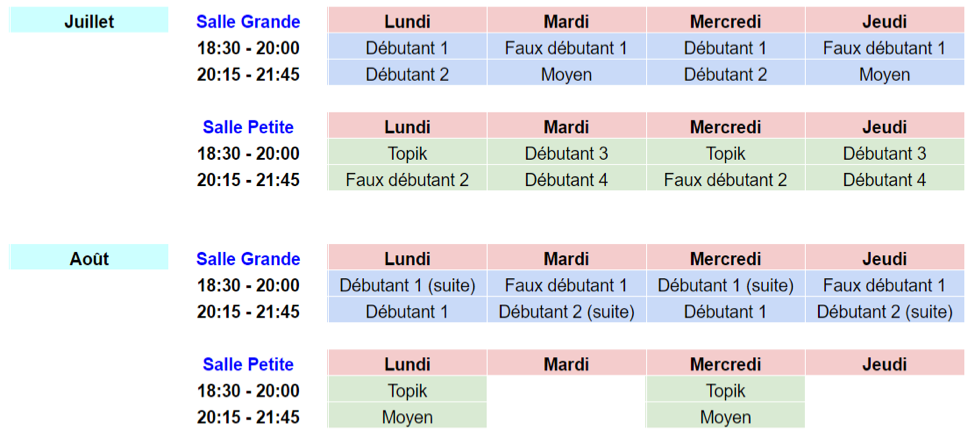Select 'Faux débutant 2' cell under Lundi
975x438 pixels.
pos(407,180)
